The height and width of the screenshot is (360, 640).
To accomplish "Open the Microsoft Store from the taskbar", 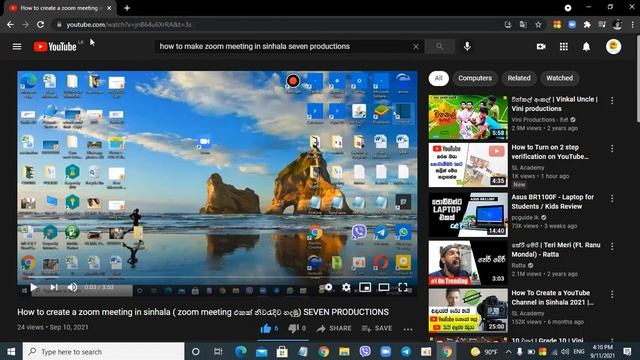I will pyautogui.click(x=282, y=351).
